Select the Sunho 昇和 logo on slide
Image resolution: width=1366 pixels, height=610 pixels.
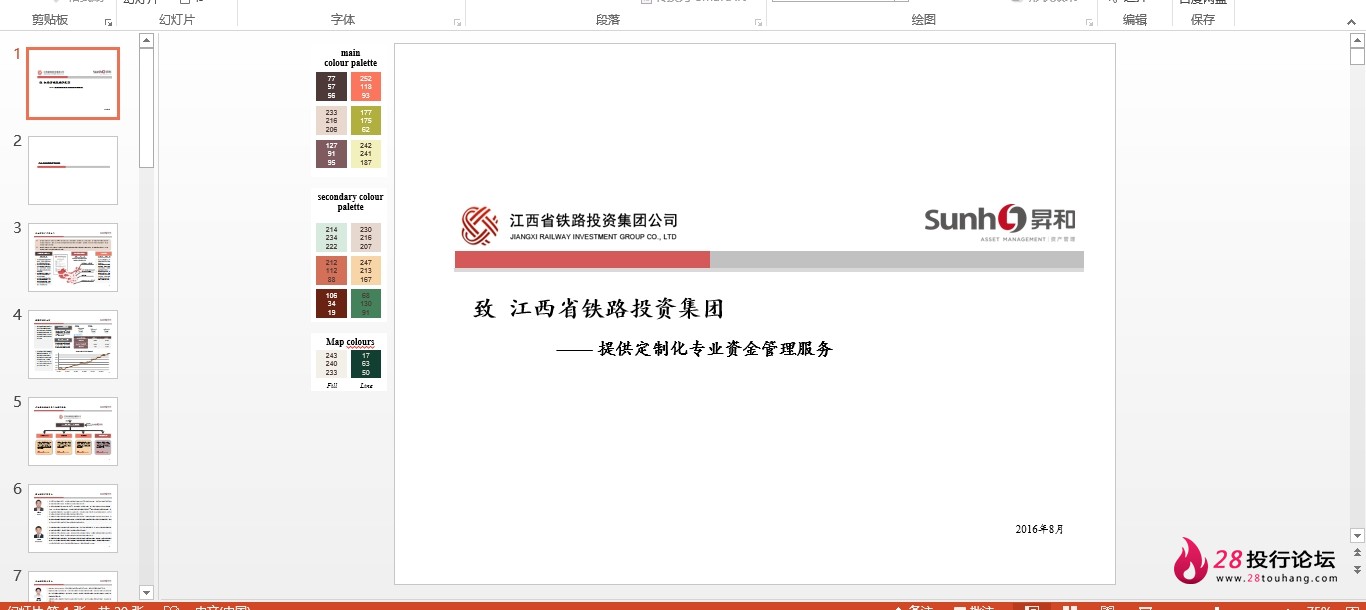pos(1000,222)
